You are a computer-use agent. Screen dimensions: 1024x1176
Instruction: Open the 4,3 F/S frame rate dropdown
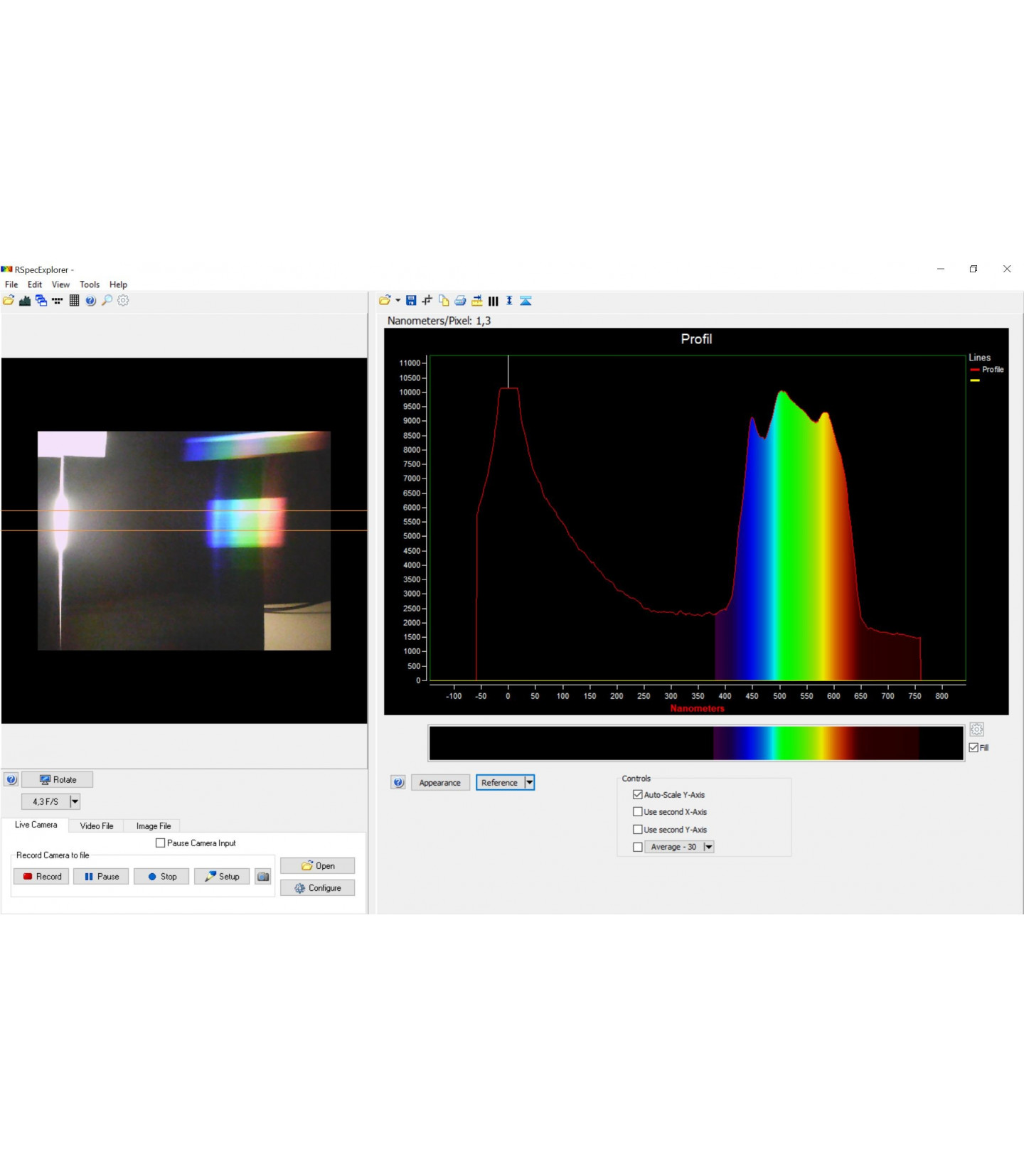pos(75,802)
